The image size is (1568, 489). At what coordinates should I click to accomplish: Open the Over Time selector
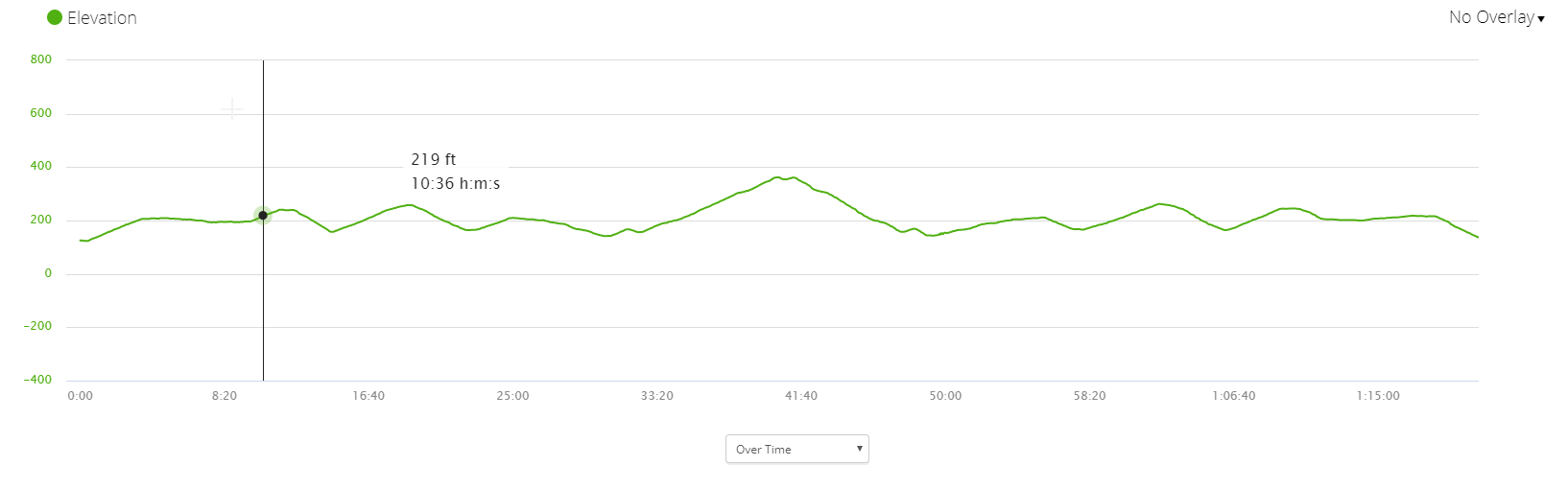point(796,449)
